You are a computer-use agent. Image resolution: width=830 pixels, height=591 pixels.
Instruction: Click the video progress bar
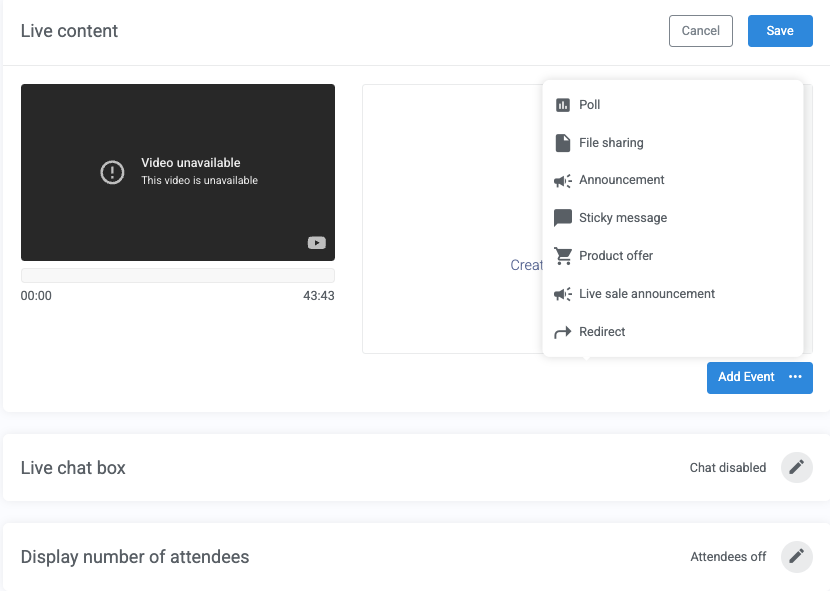177,275
